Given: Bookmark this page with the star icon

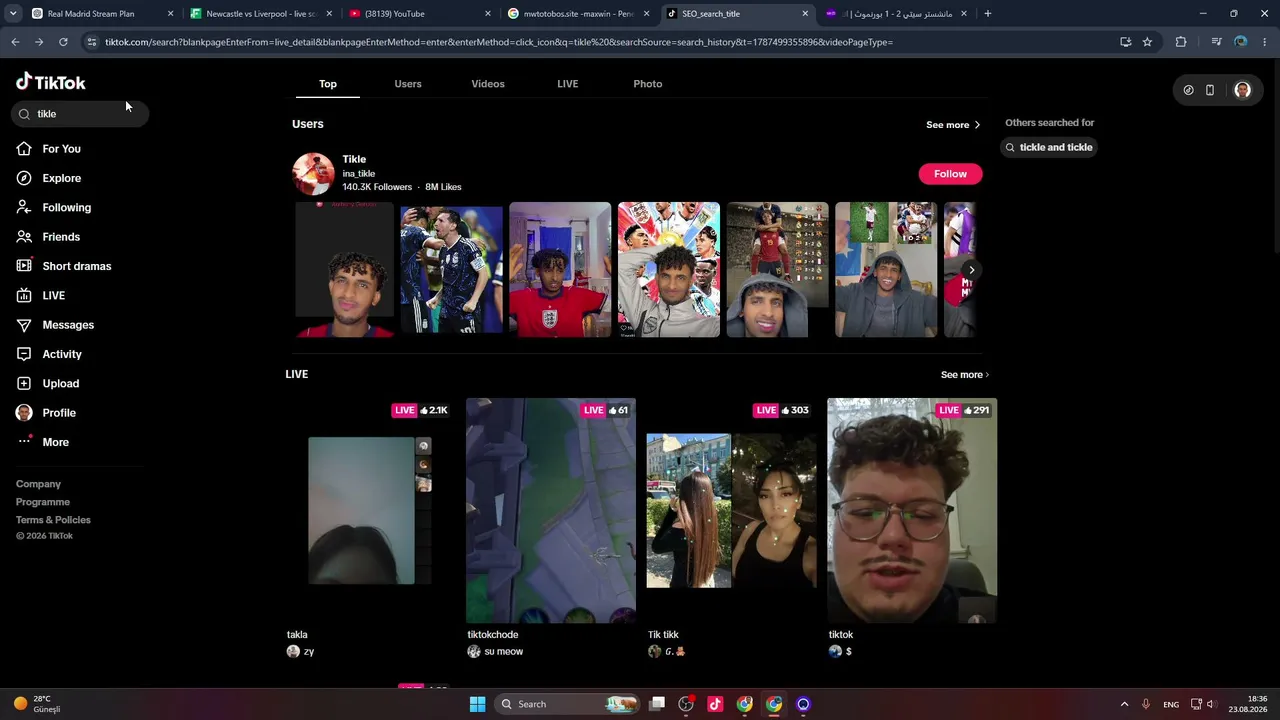Looking at the screenshot, I should click(1147, 42).
